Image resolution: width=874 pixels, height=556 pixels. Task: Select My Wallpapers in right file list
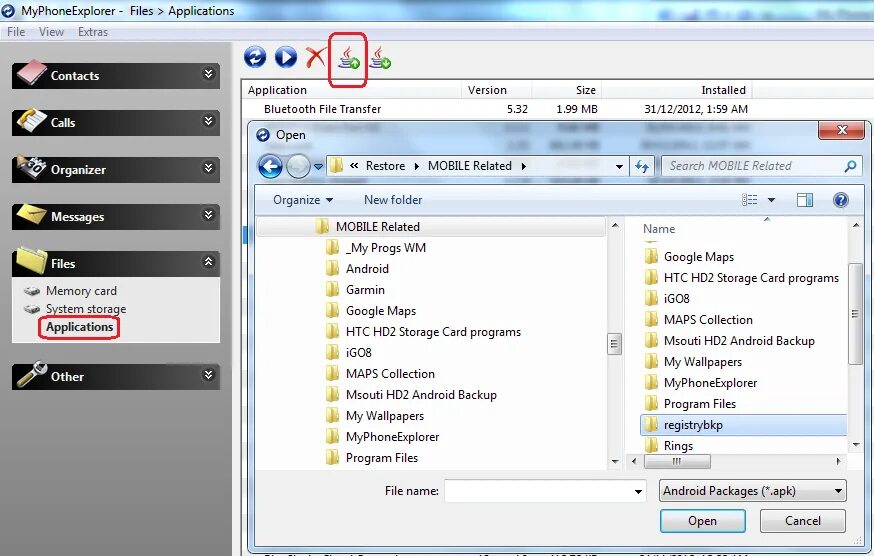tap(702, 362)
